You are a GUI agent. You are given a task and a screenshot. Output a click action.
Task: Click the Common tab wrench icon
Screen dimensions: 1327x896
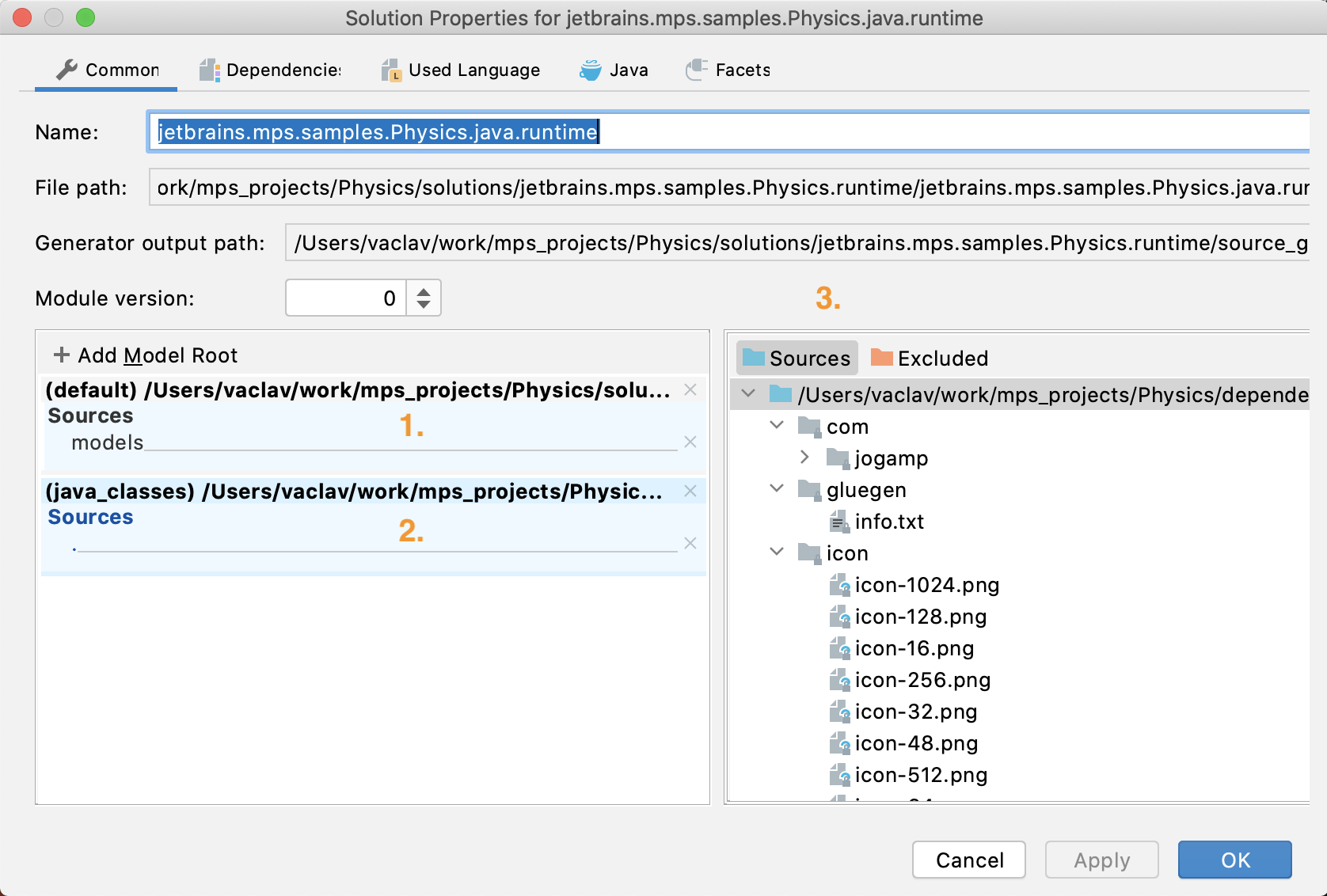tap(67, 70)
